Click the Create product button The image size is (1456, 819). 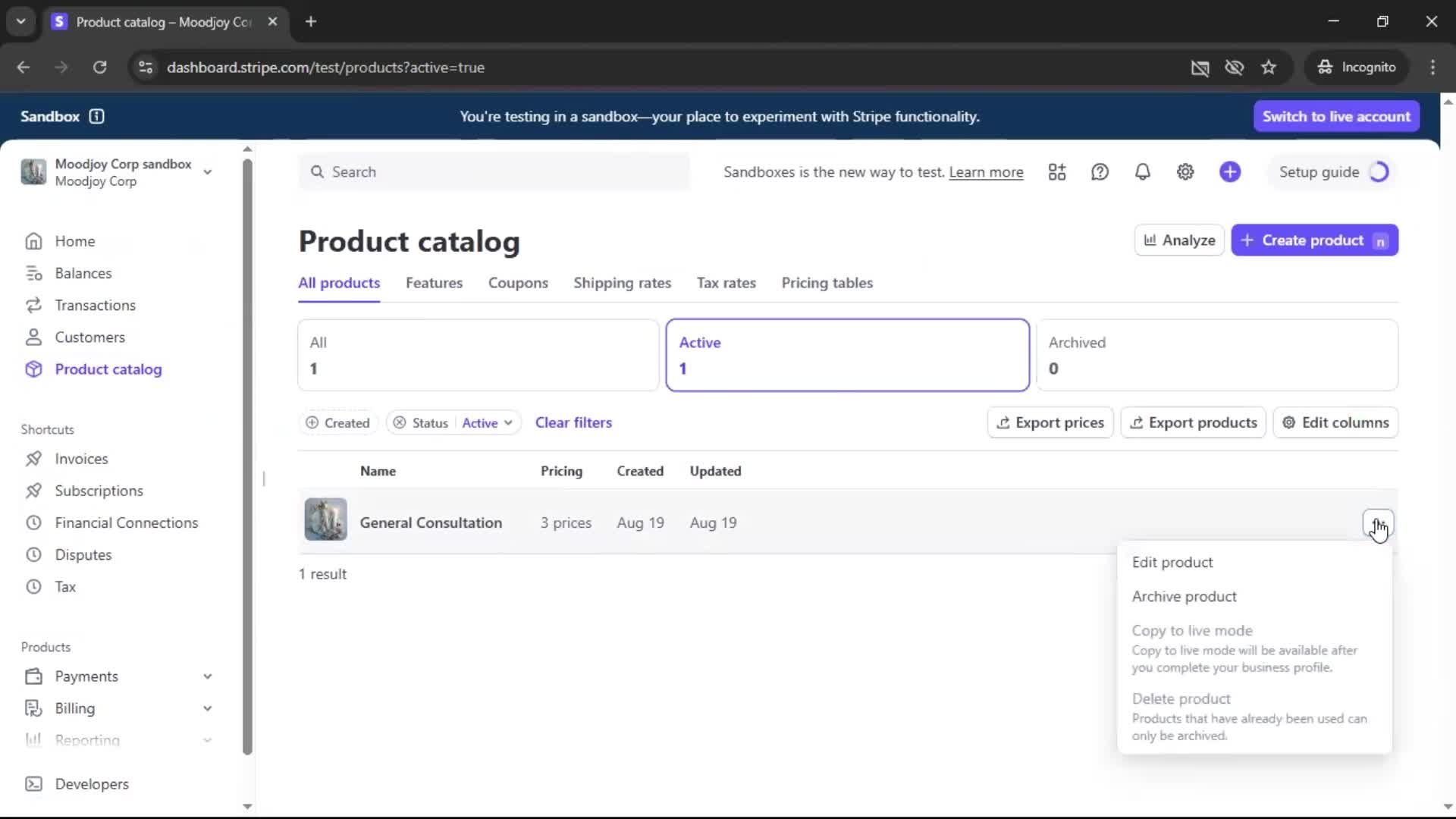tap(1313, 240)
